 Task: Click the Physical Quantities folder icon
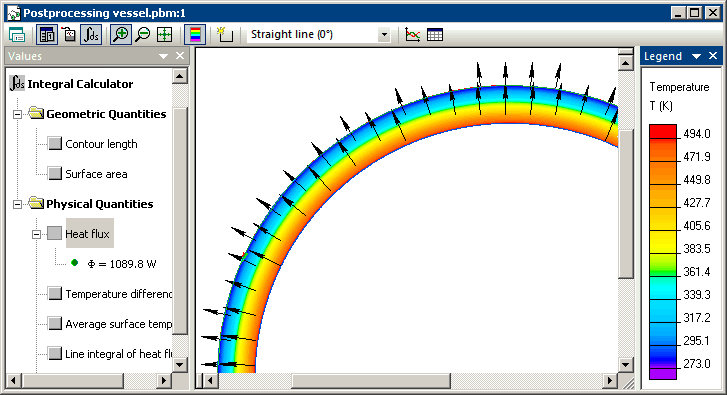(x=36, y=203)
